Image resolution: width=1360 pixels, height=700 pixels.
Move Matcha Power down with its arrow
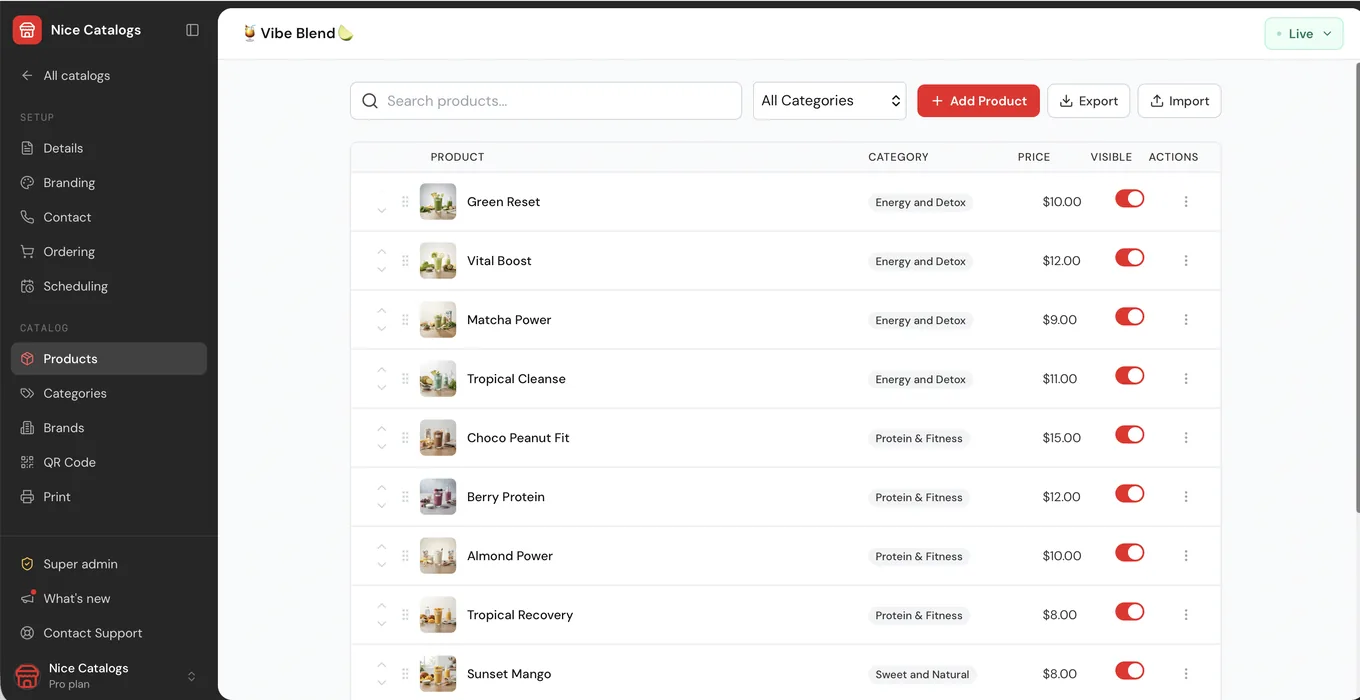(382, 329)
